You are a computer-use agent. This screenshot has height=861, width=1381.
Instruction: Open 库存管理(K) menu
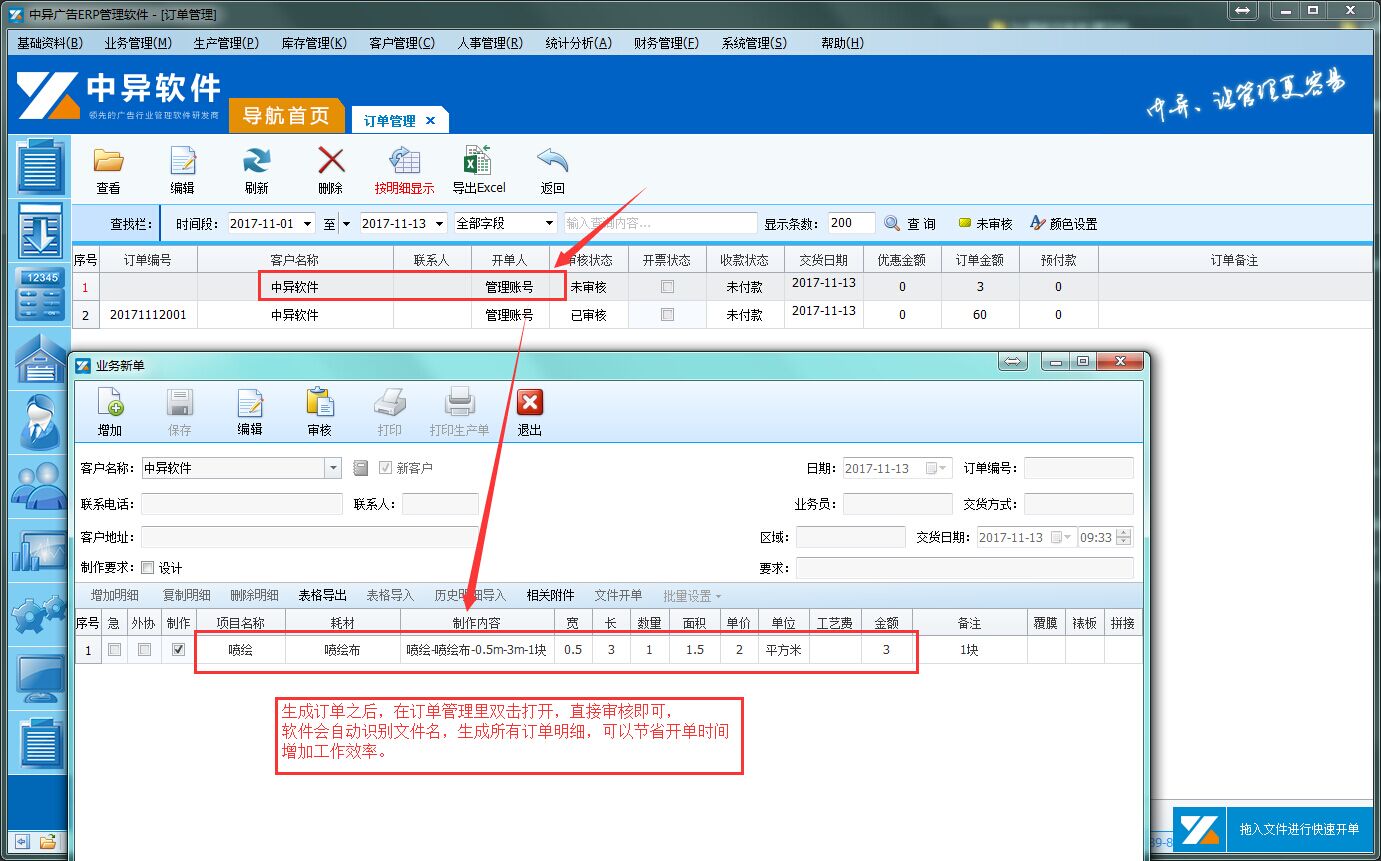314,43
